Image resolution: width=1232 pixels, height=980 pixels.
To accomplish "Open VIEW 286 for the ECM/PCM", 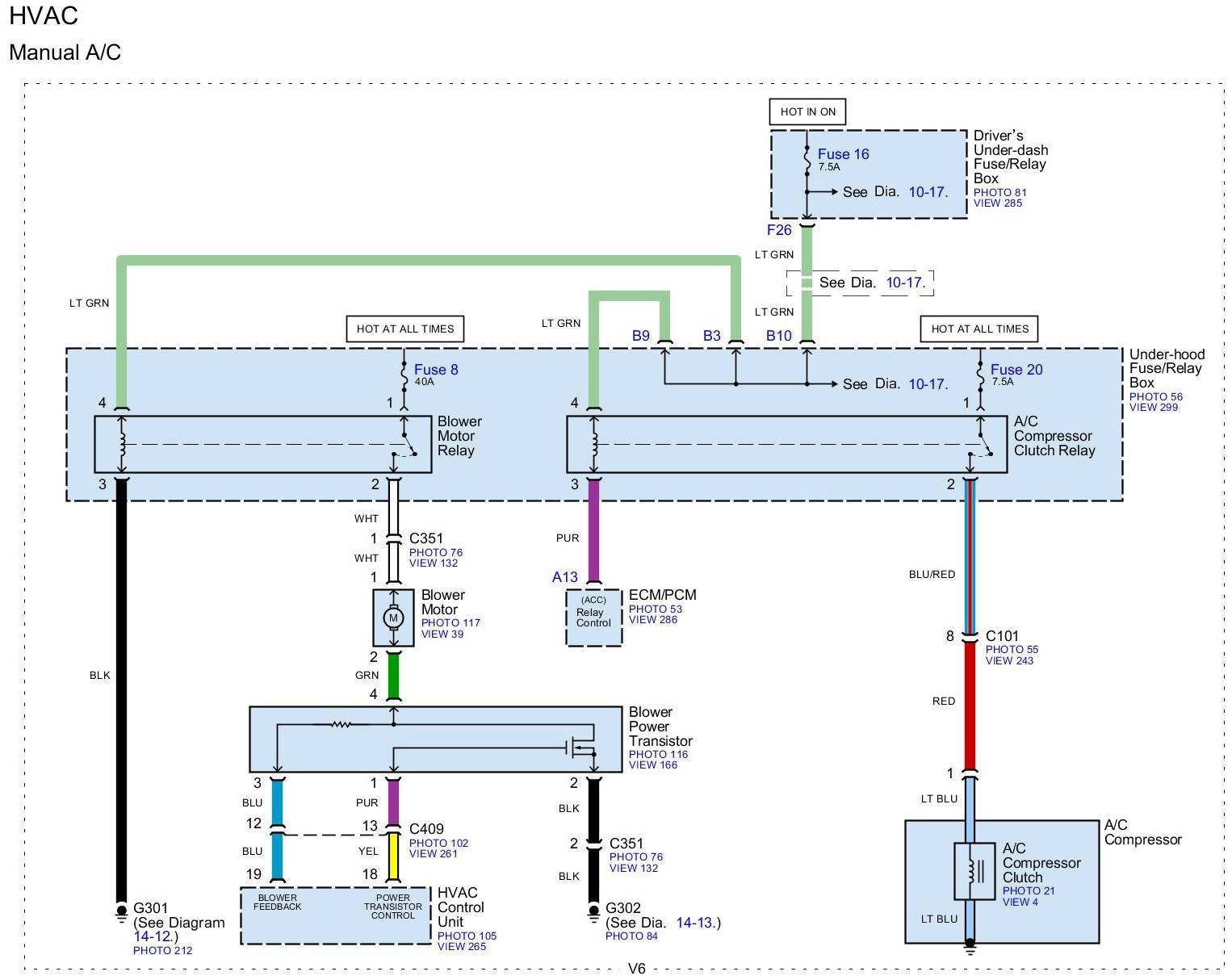I will pos(653,620).
